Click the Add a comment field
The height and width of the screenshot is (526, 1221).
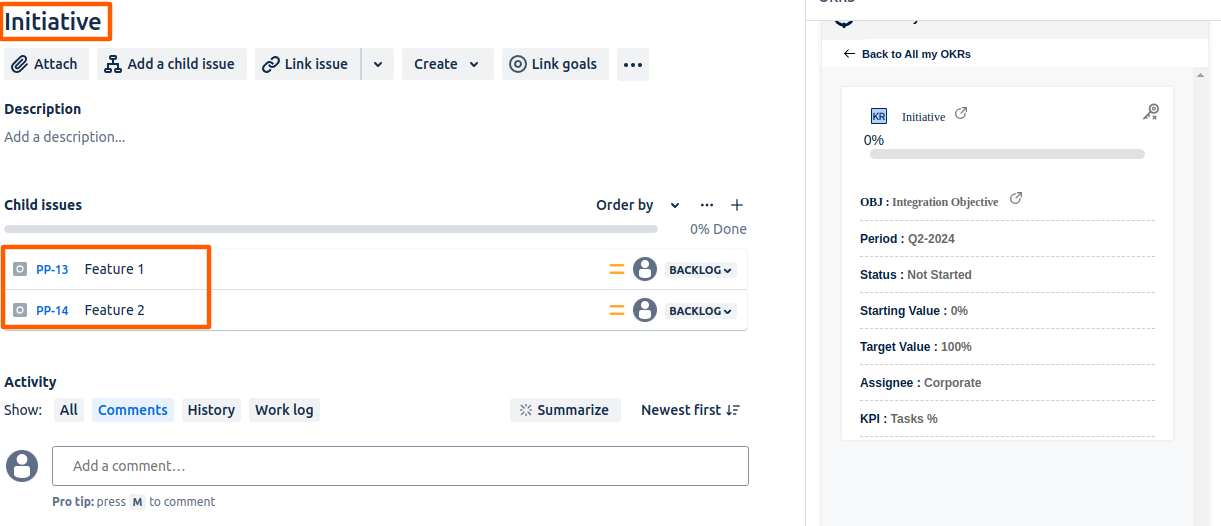click(400, 466)
